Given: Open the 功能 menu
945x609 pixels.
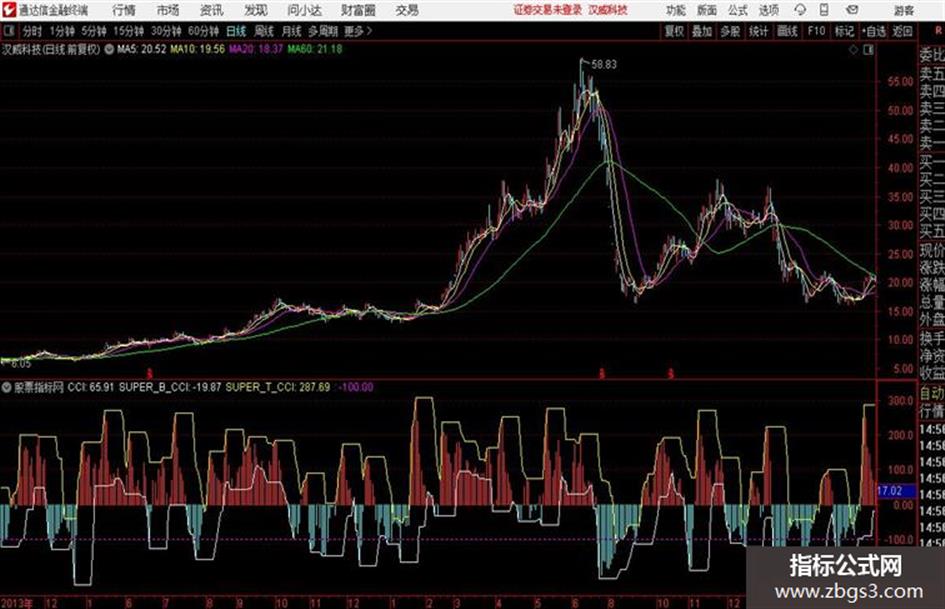Looking at the screenshot, I should point(676,10).
